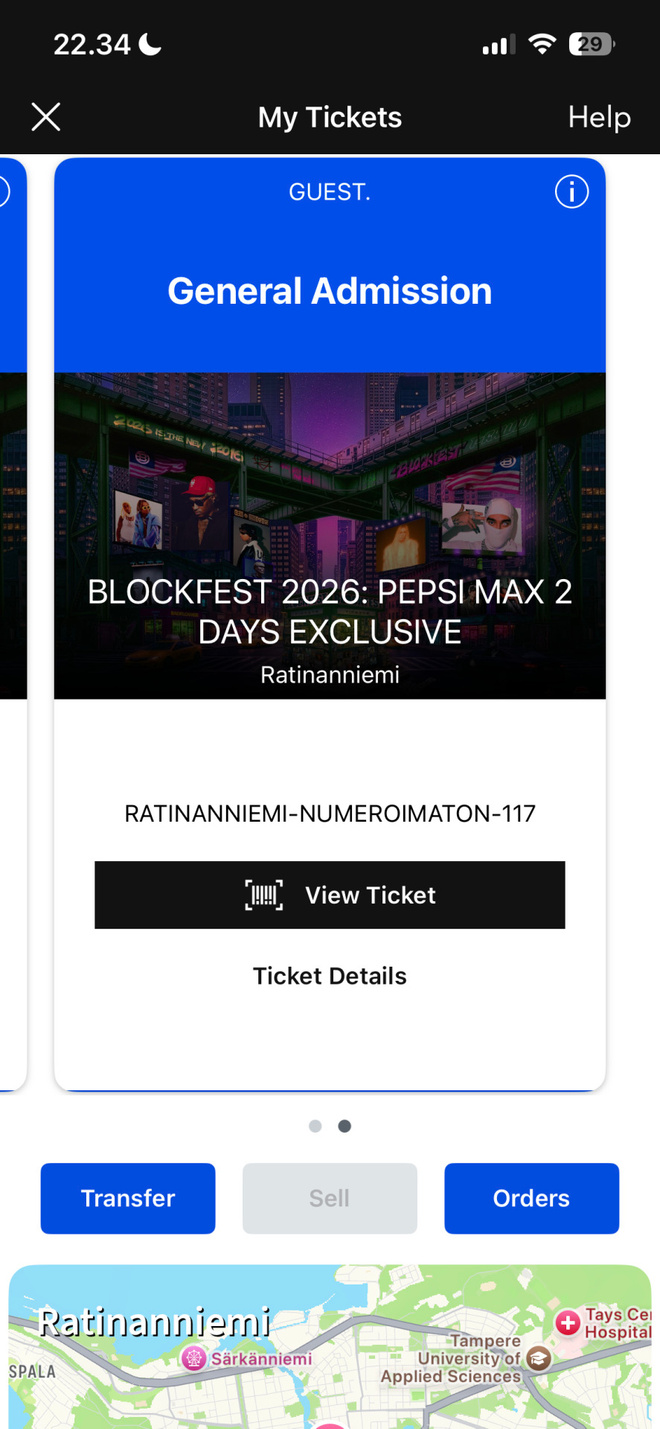Tap the RATINANNIEMI-NUMEROIMATON-117 seat text
The image size is (660, 1429).
[330, 813]
